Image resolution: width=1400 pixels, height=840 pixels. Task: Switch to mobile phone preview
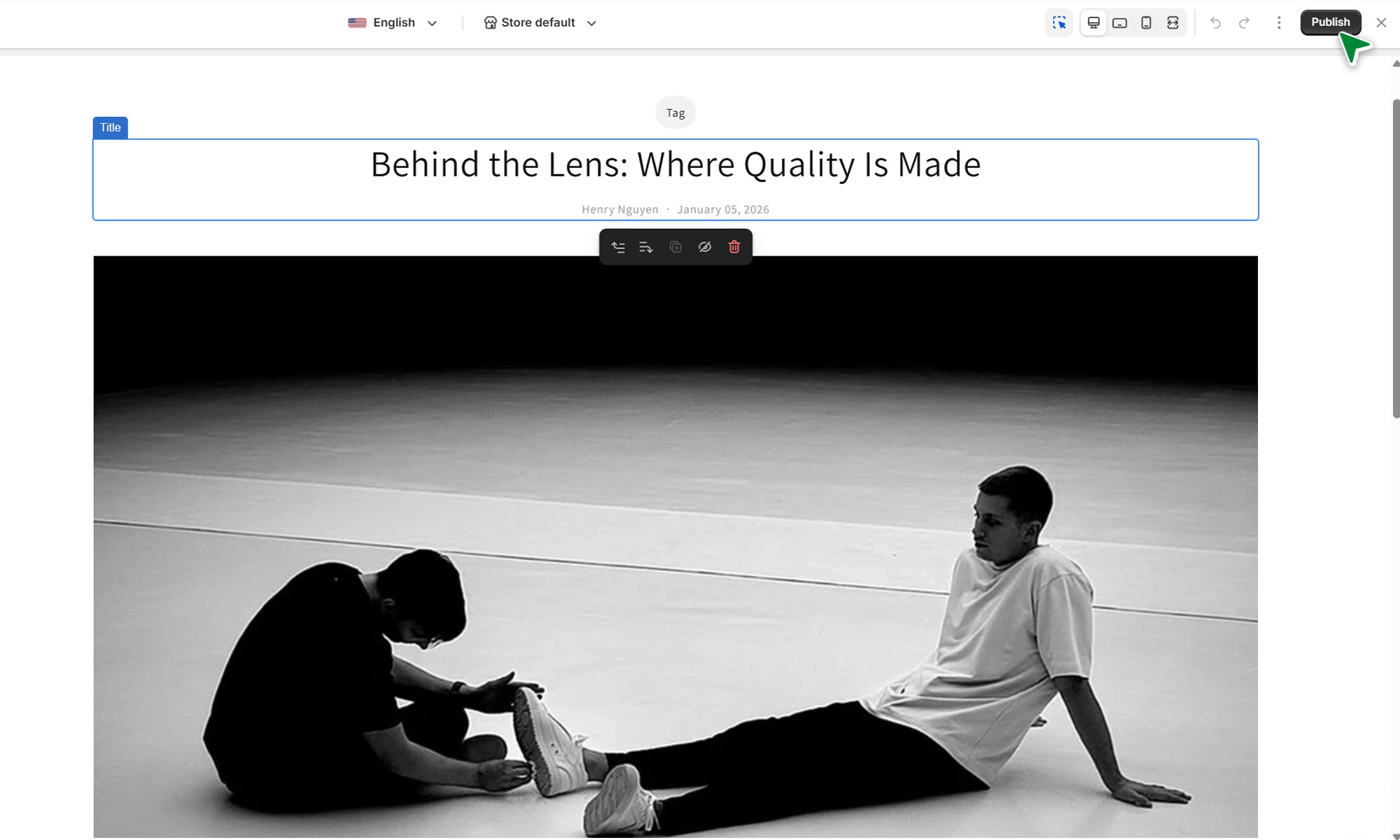[x=1146, y=22]
